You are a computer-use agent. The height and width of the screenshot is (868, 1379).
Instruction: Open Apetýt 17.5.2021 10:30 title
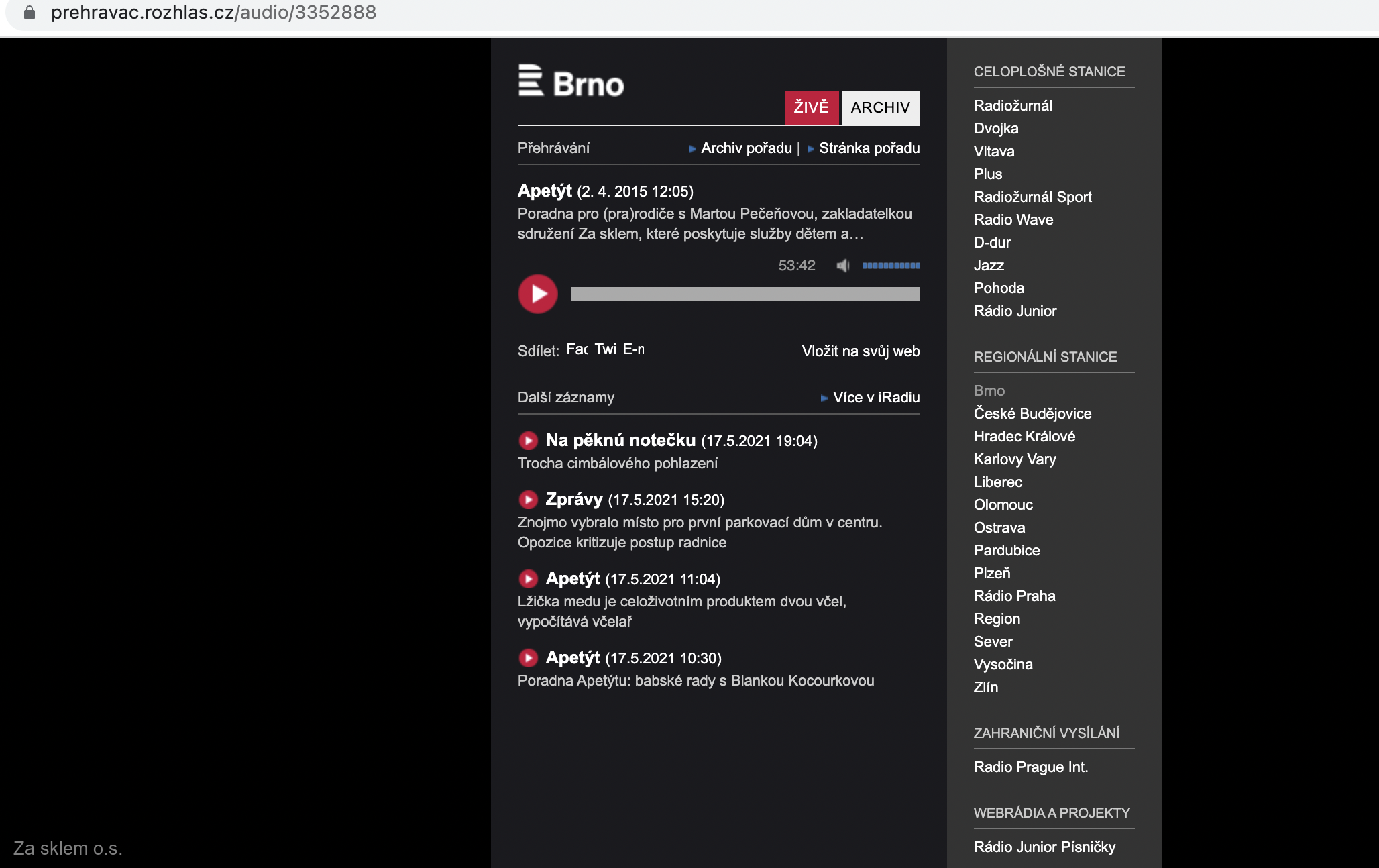pos(573,658)
